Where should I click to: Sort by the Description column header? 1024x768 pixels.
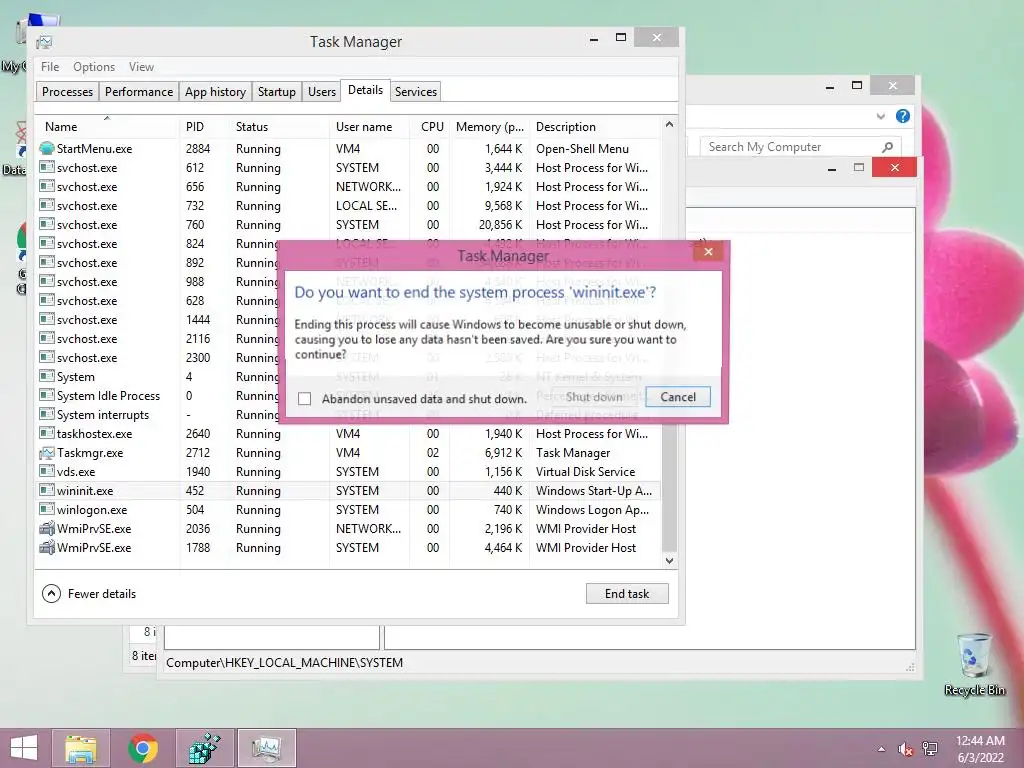(x=594, y=127)
